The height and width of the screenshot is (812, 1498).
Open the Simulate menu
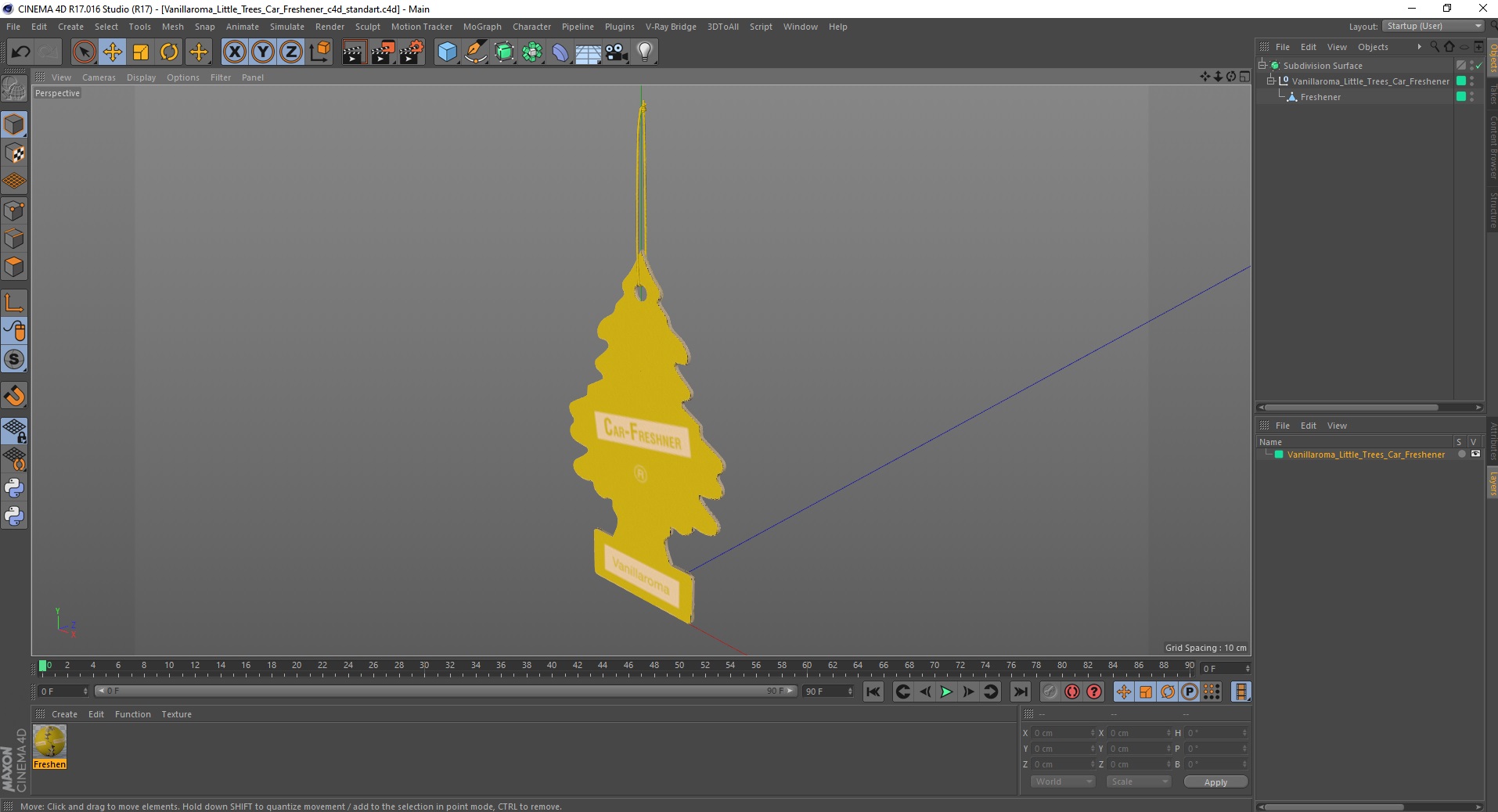(x=287, y=27)
